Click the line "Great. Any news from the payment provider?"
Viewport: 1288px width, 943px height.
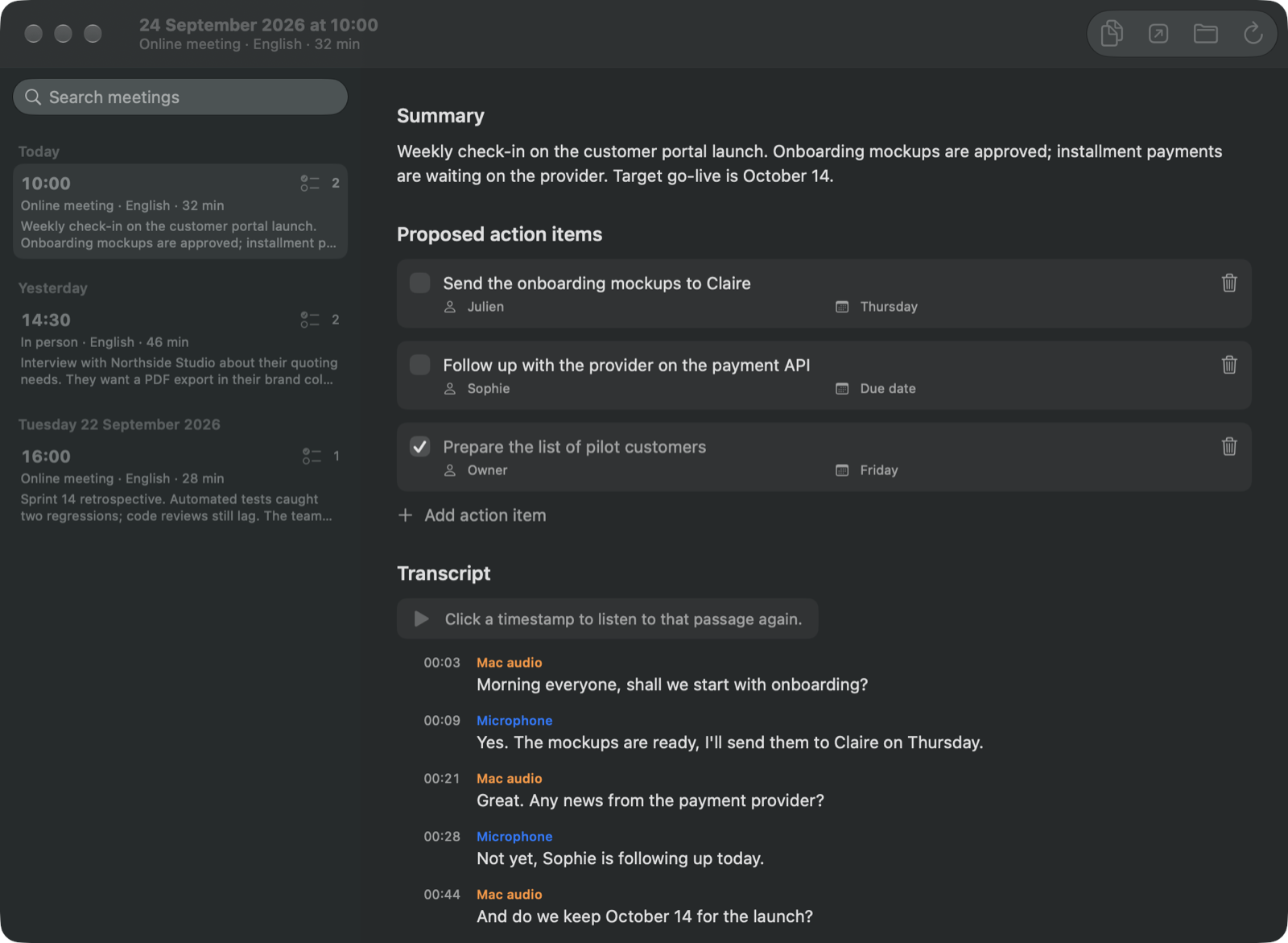point(650,800)
